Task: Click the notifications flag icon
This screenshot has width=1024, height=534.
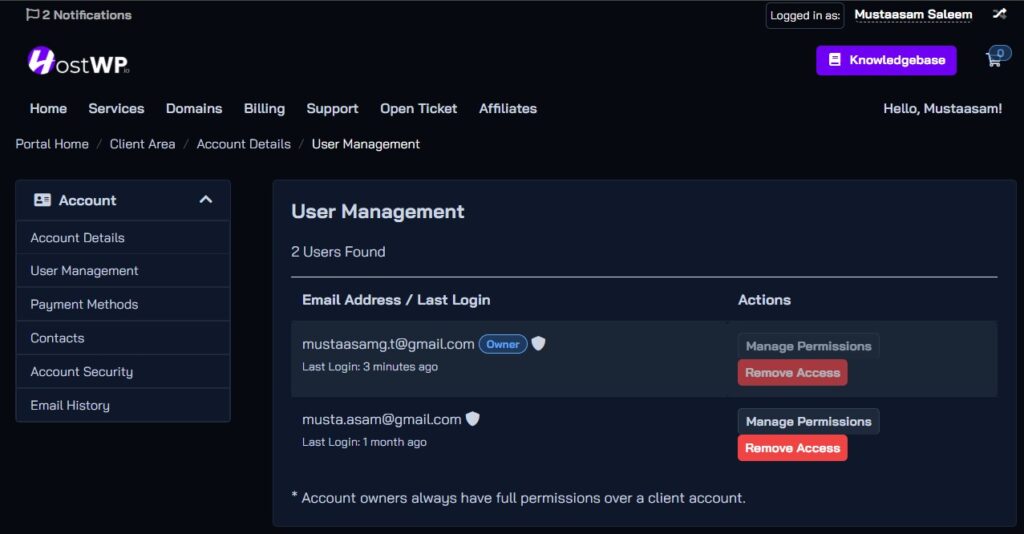Action: [32, 14]
